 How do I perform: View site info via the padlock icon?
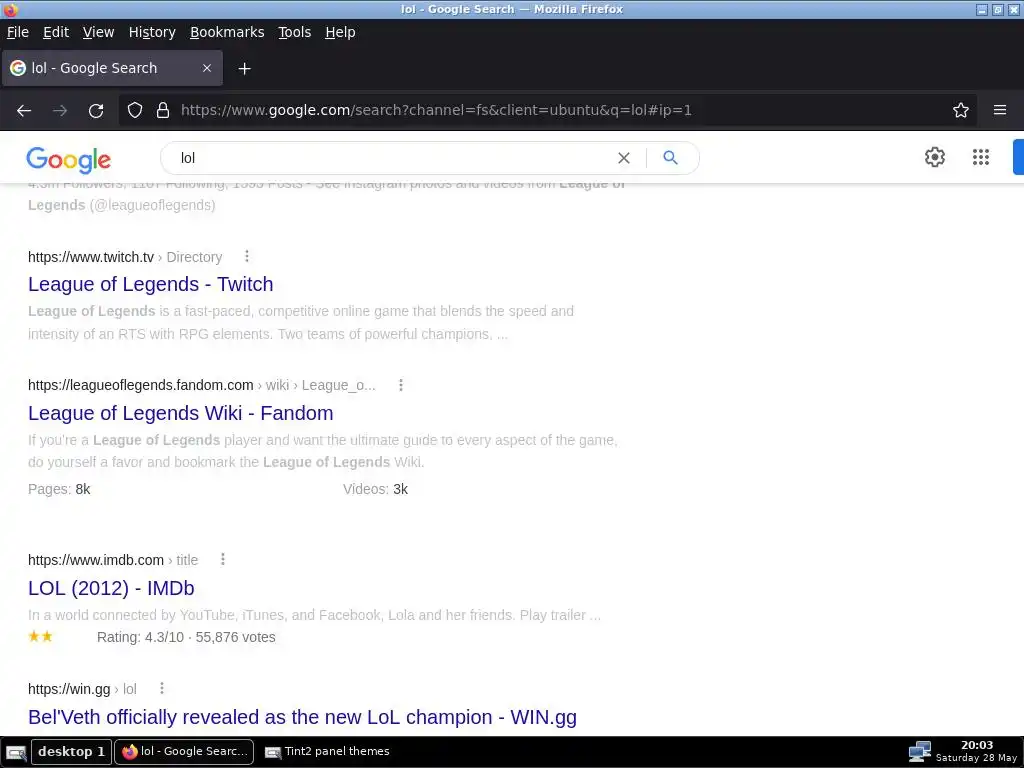pos(163,110)
